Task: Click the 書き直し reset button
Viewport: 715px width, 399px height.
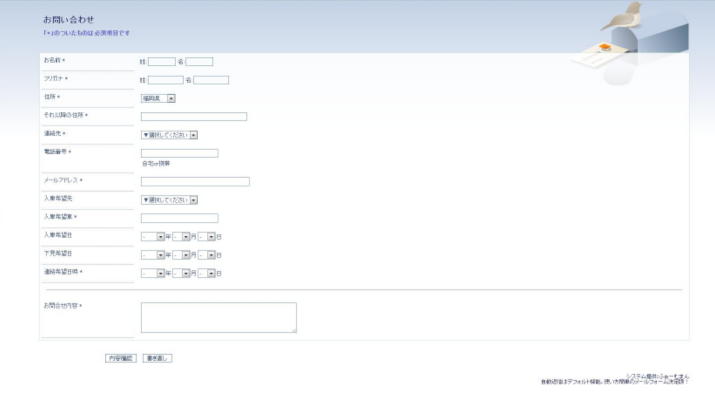Action: click(x=157, y=358)
